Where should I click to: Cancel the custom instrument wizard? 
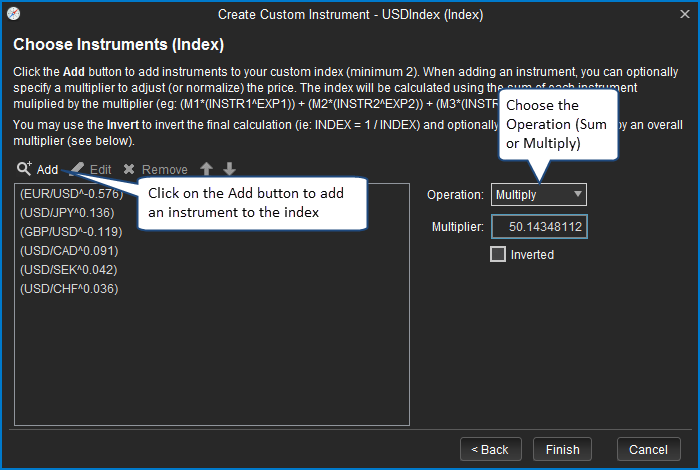pyautogui.click(x=649, y=449)
